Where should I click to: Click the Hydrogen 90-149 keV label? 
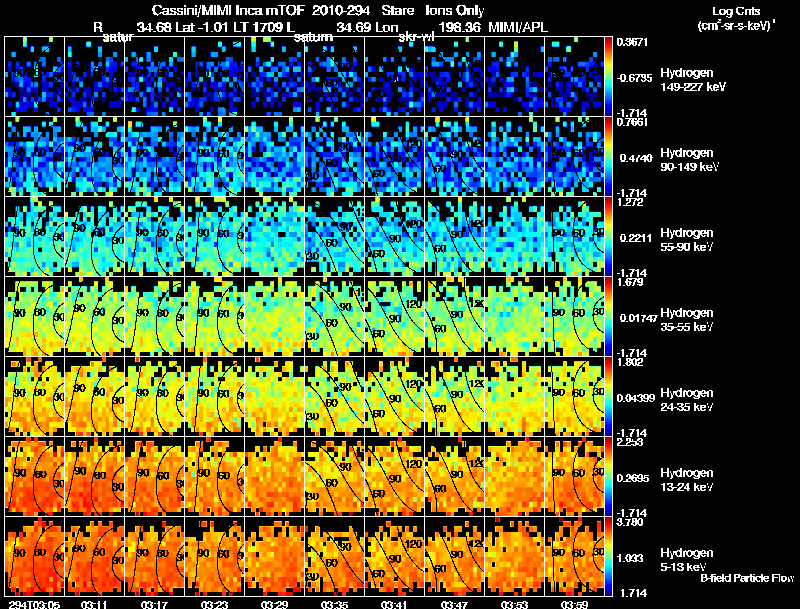[690, 160]
